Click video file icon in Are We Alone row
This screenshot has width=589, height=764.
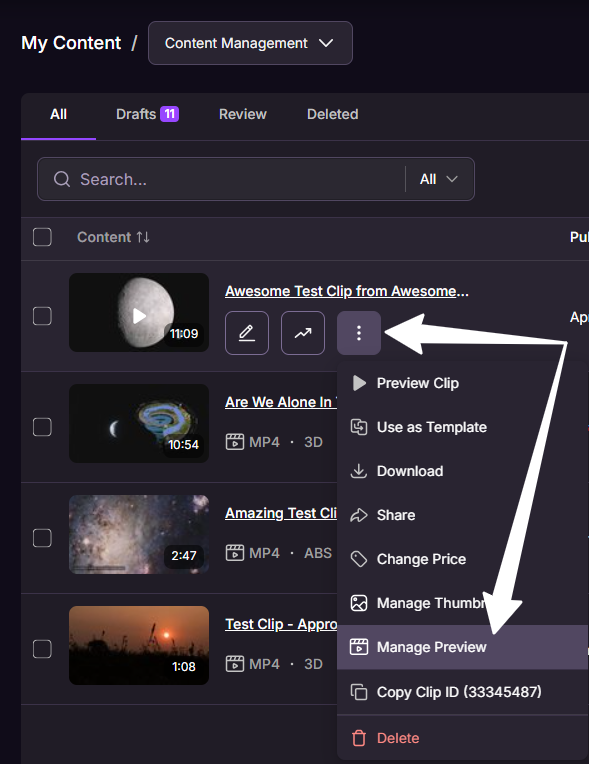[235, 442]
